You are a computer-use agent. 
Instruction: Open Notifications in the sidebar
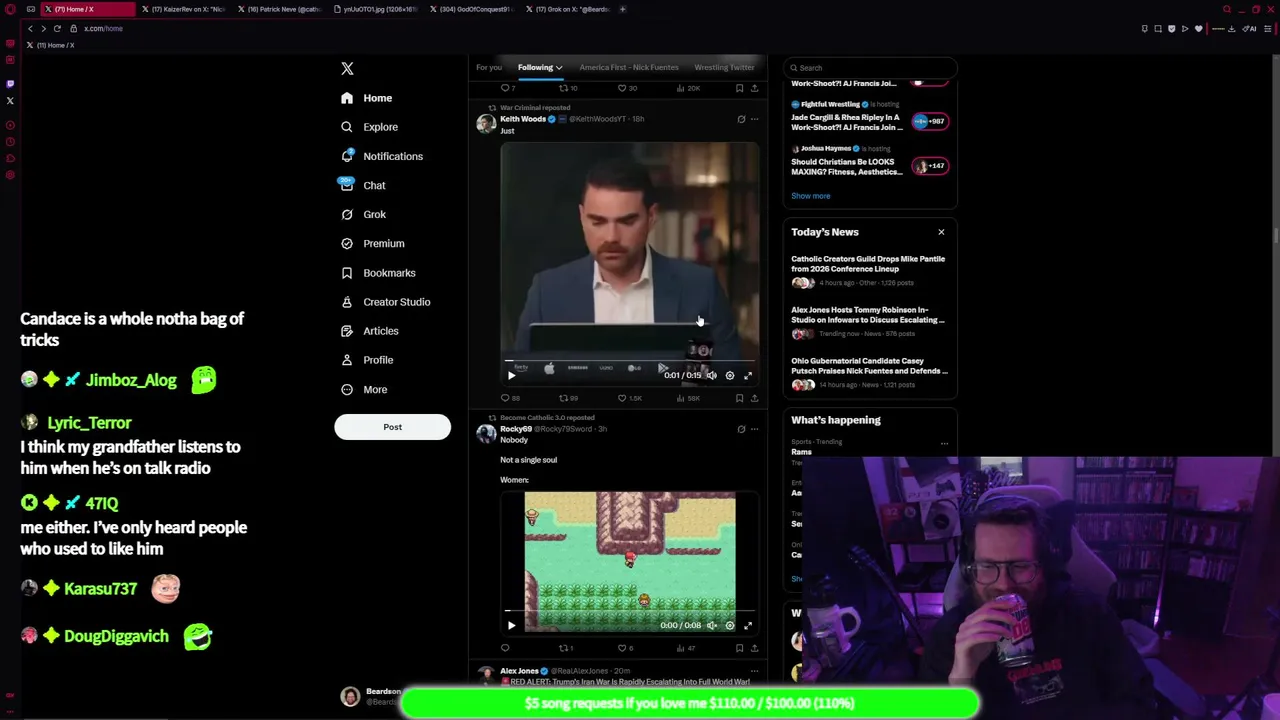coord(381,156)
